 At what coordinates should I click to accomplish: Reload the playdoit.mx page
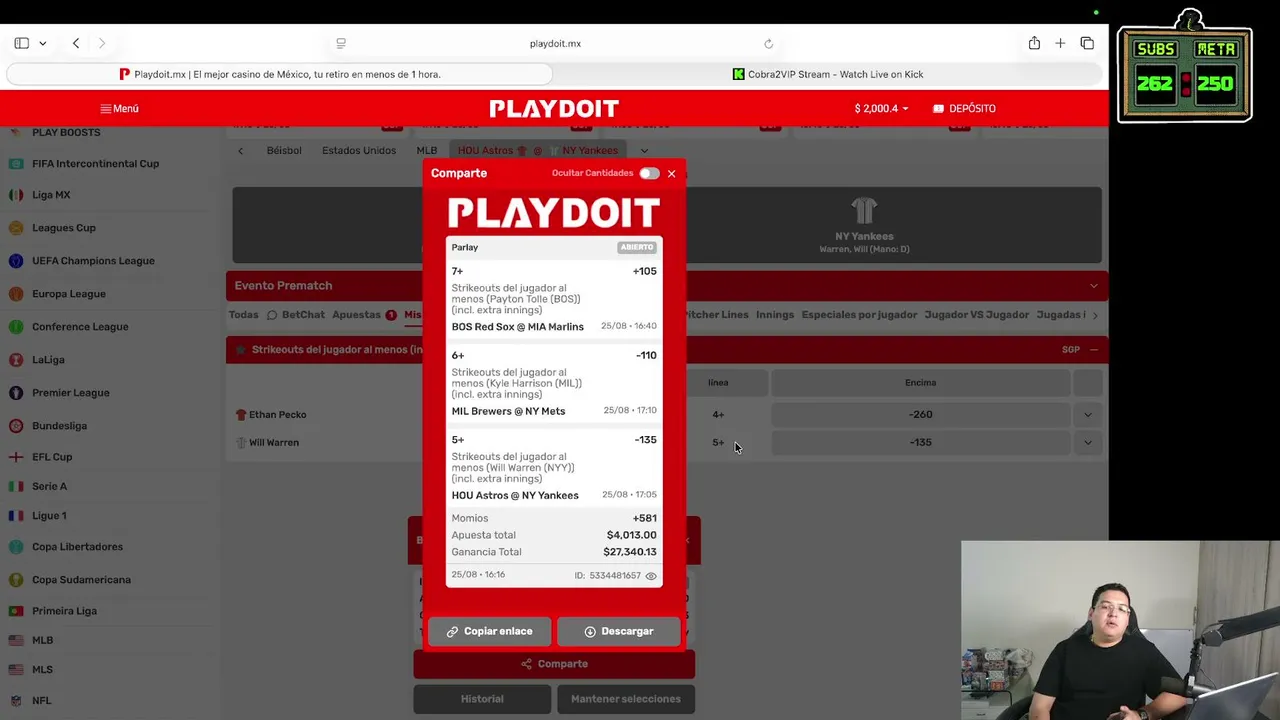(x=768, y=43)
